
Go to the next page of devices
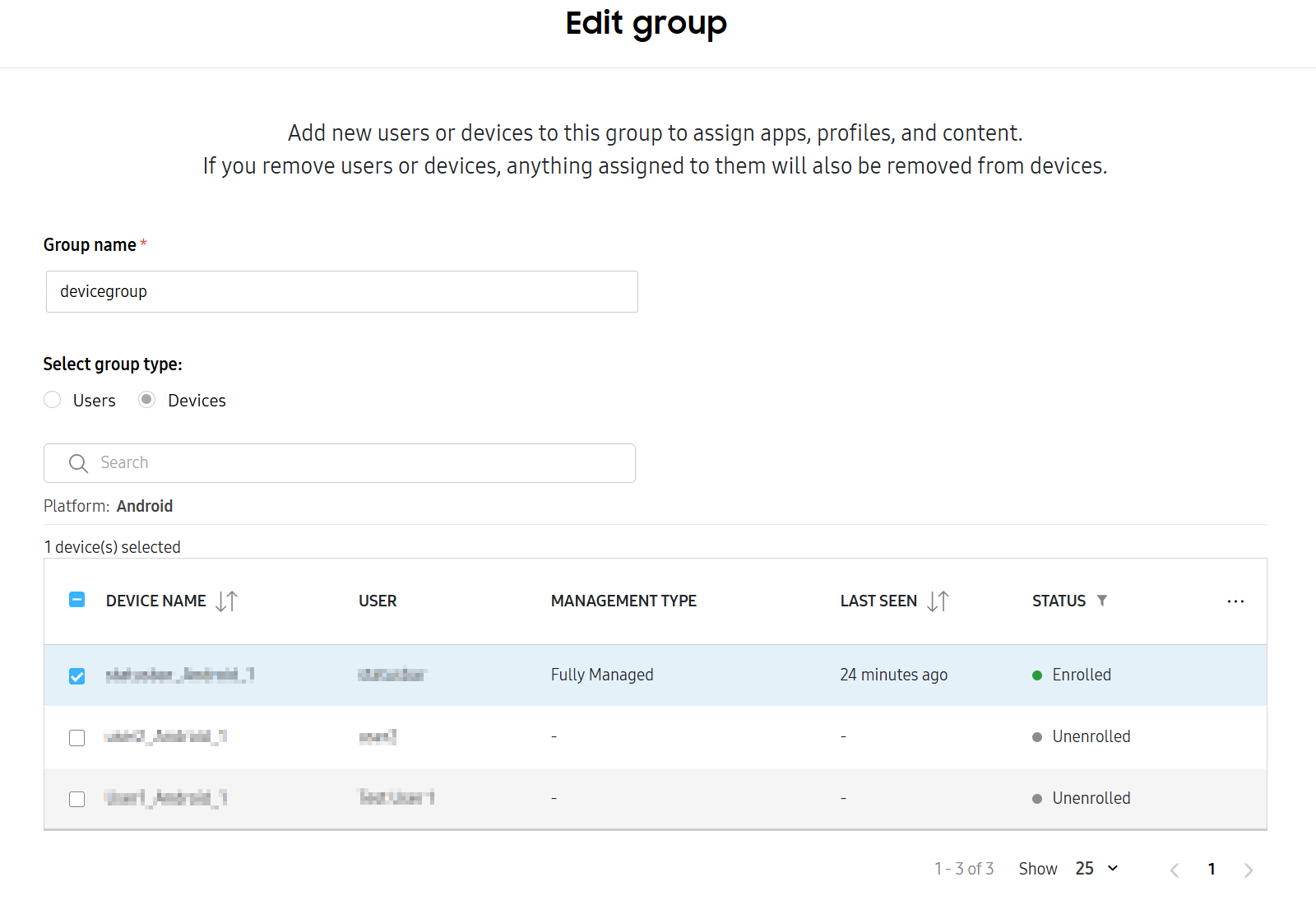(1249, 870)
